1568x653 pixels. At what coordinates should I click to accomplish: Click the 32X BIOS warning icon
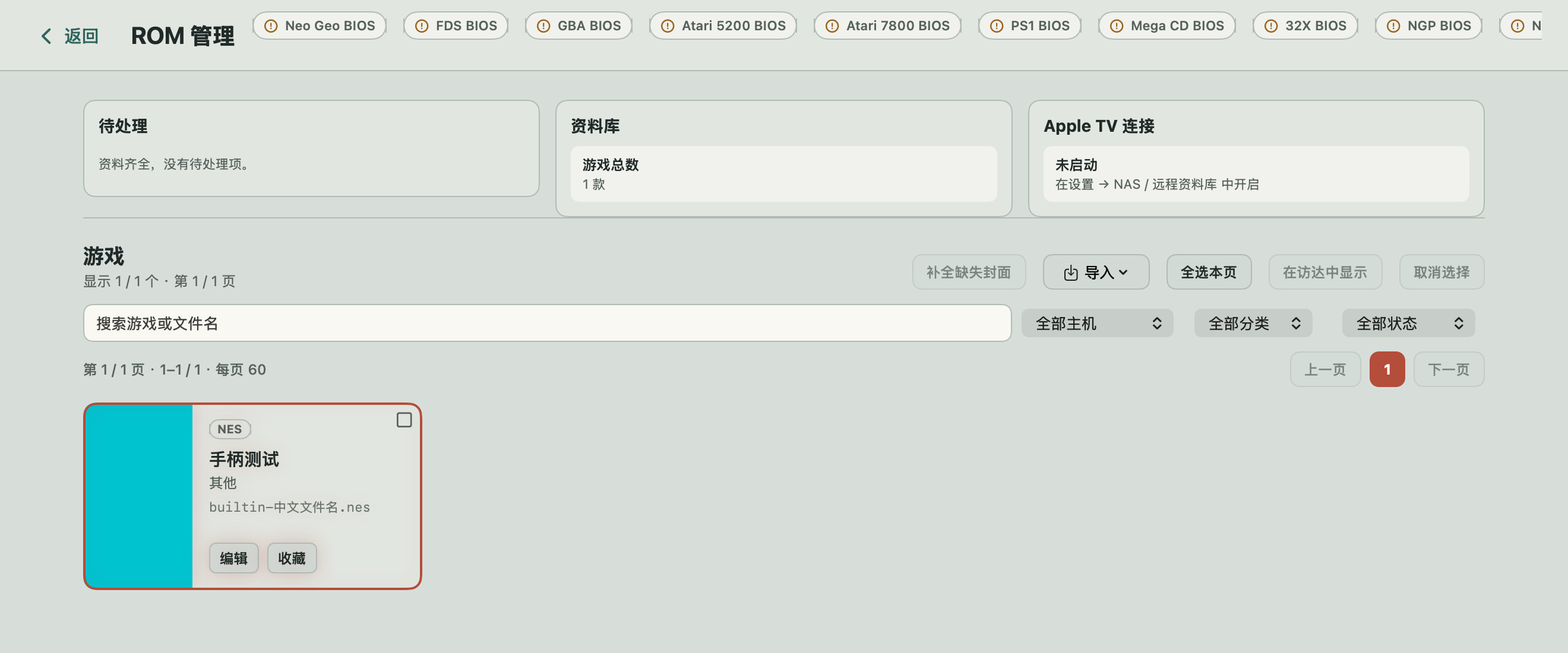[1271, 26]
